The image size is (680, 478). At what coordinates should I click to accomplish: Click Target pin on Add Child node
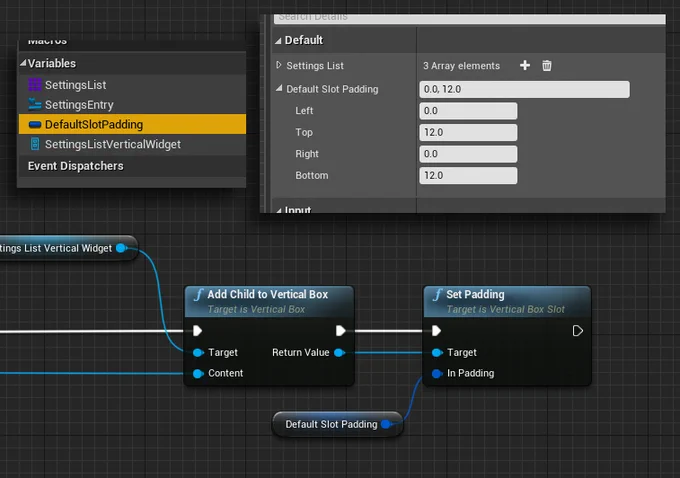198,353
